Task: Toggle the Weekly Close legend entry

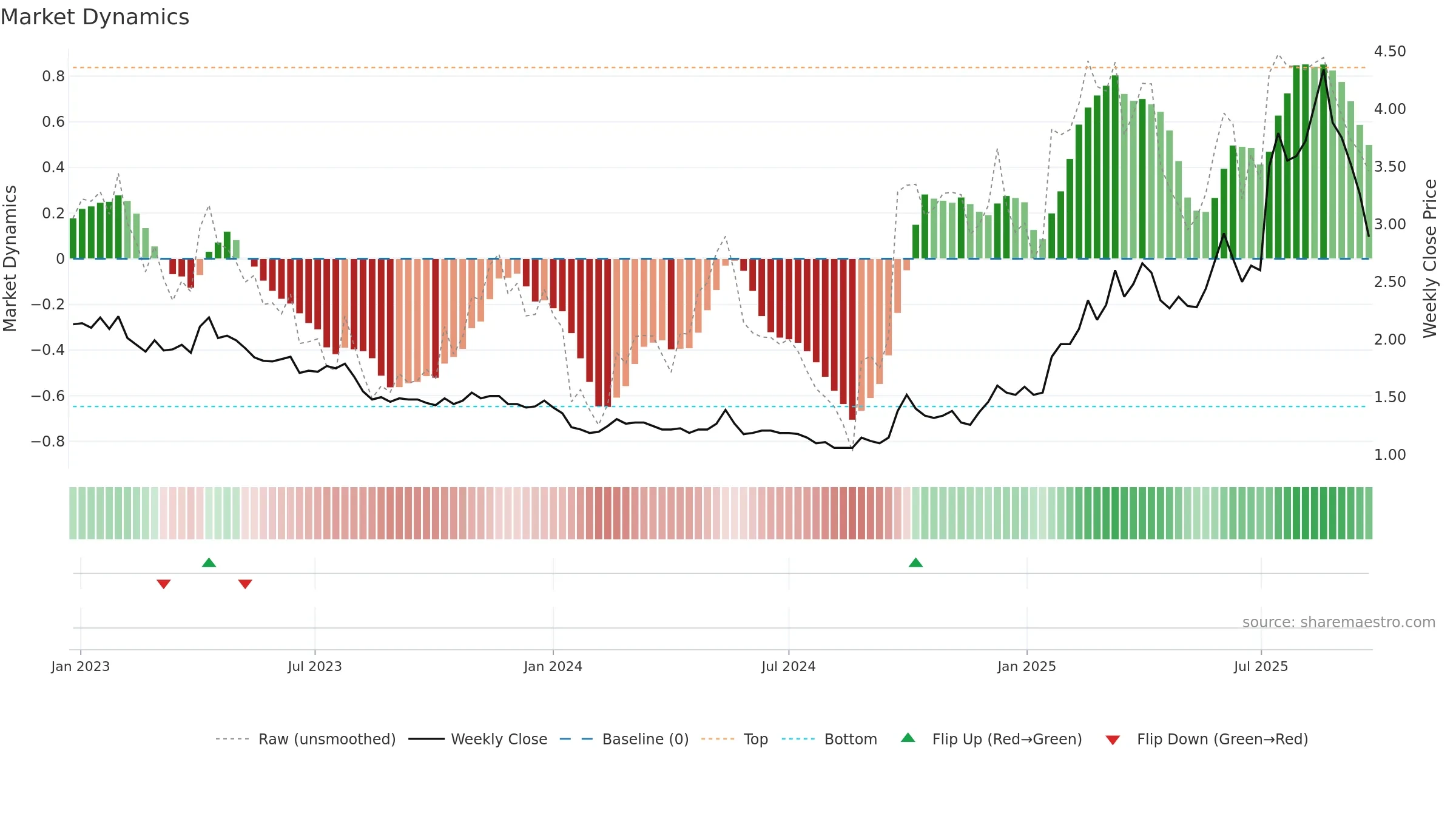Action: pos(478,739)
